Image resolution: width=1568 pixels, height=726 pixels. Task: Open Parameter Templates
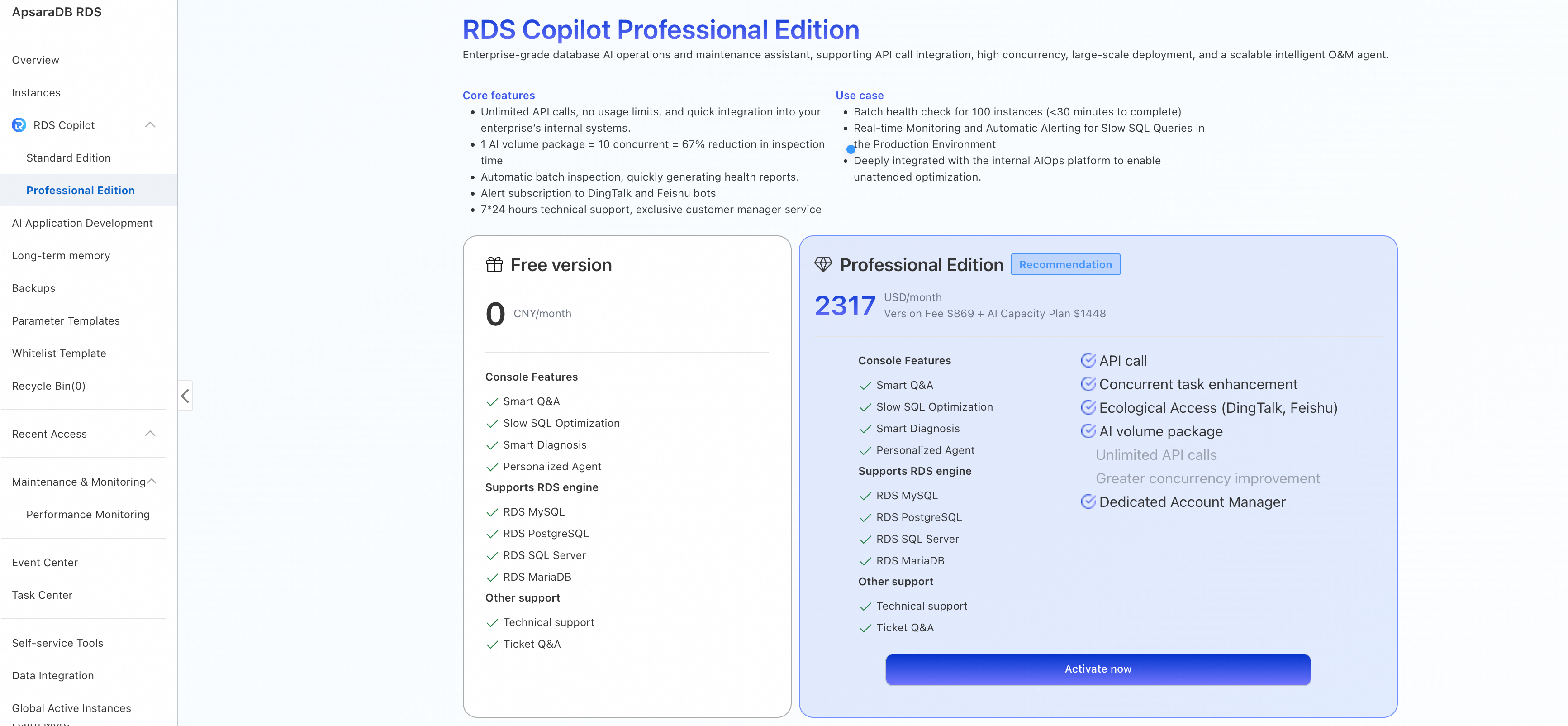click(66, 320)
